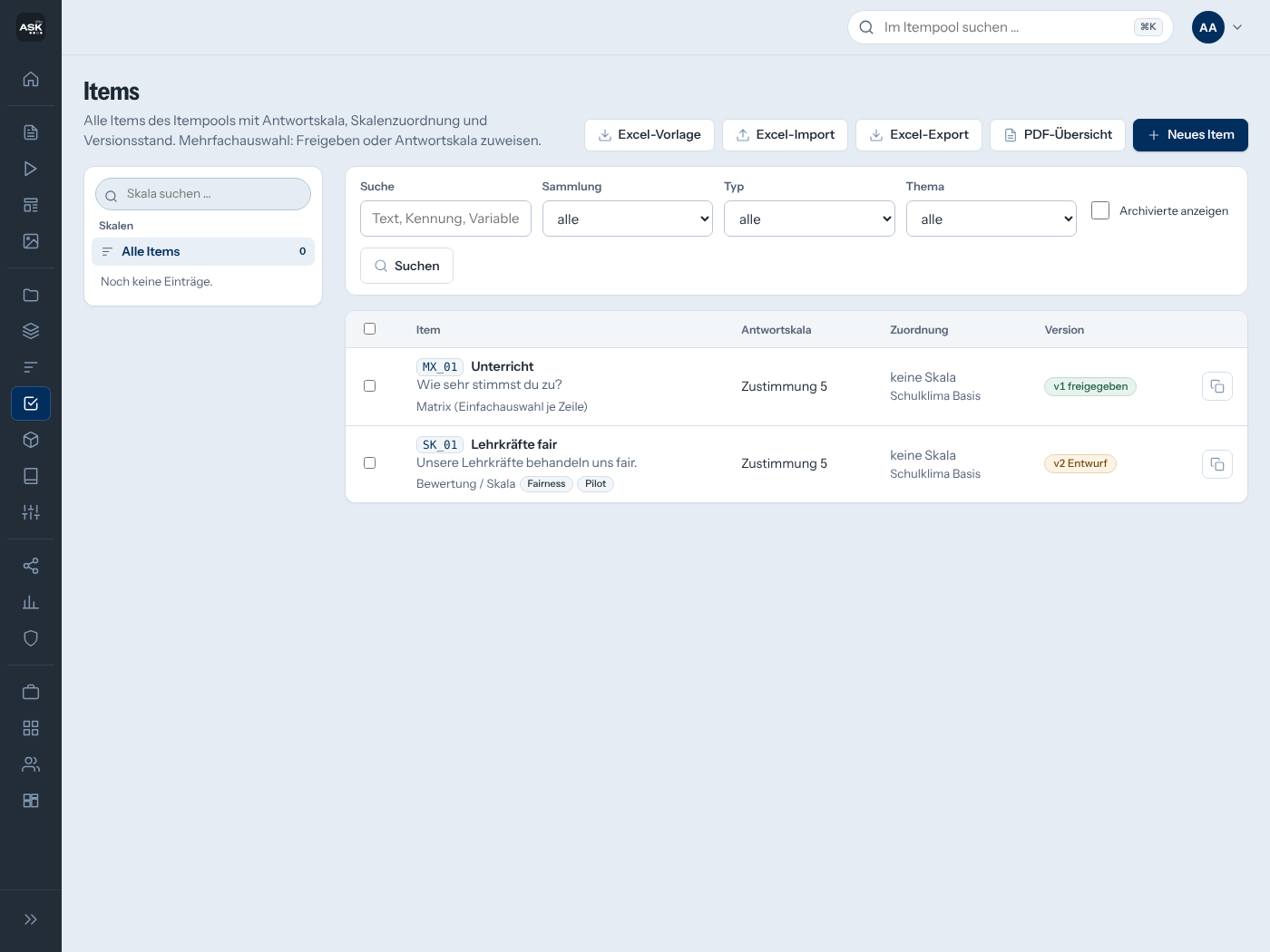Focus the Skala suchen field
Viewport: 1270px width, 952px height.
(x=203, y=194)
